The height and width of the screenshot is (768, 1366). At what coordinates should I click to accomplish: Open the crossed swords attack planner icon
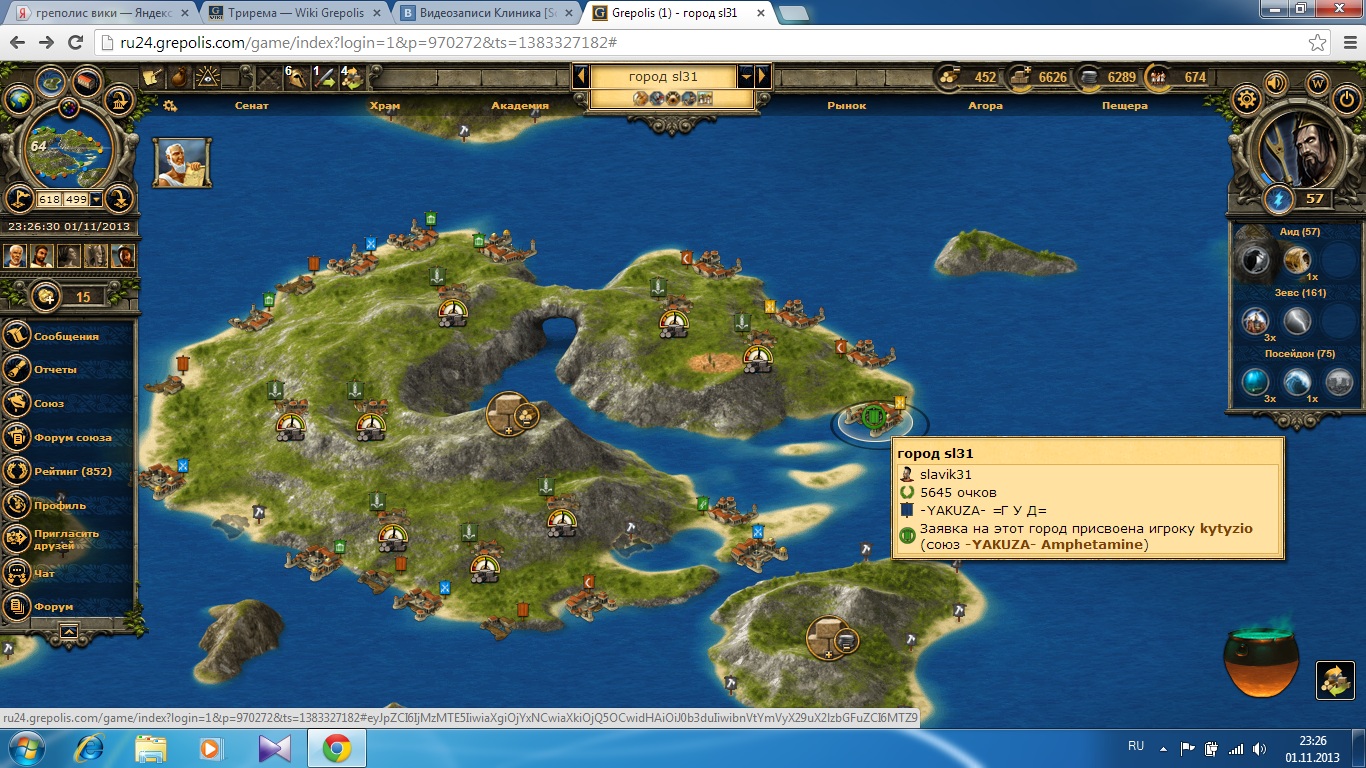(269, 78)
